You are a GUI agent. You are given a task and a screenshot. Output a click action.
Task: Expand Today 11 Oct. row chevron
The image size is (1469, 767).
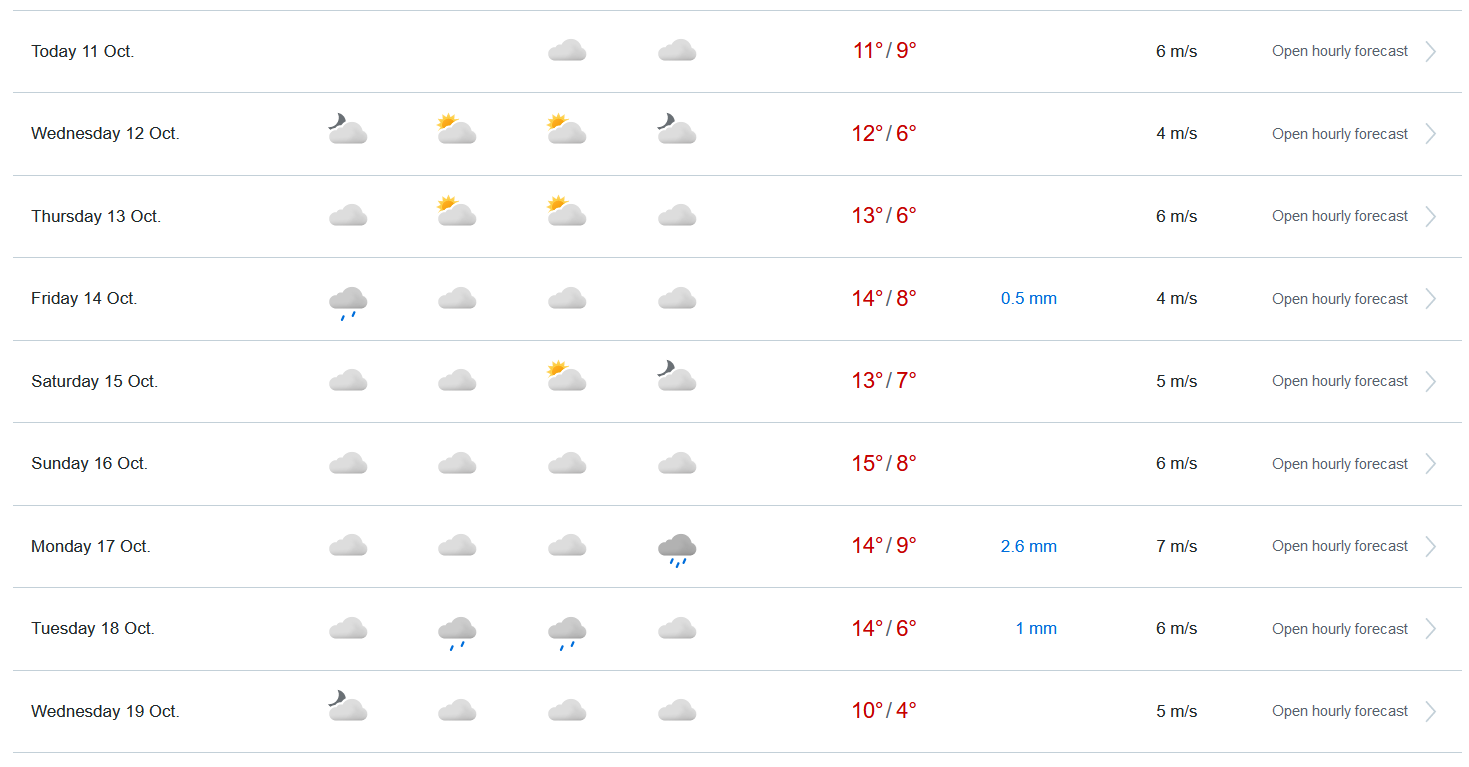point(1431,51)
